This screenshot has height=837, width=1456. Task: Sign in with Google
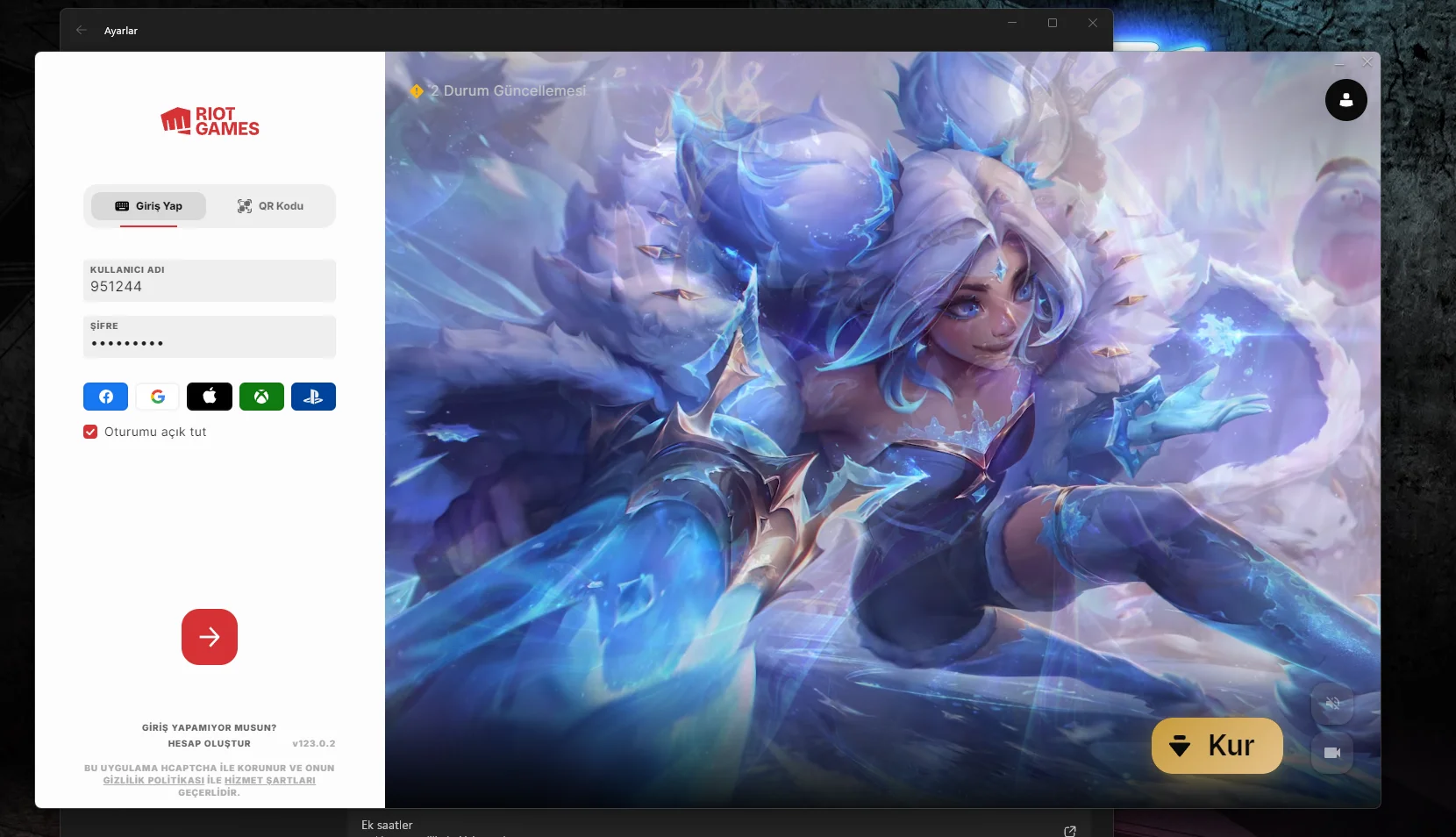pos(158,397)
